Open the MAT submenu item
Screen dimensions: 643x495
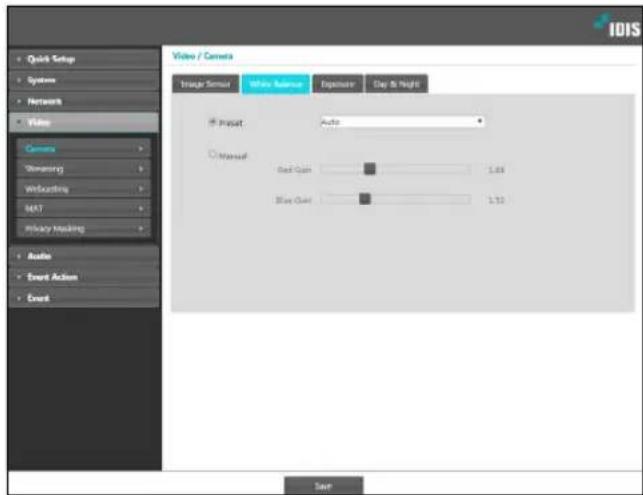point(84,209)
